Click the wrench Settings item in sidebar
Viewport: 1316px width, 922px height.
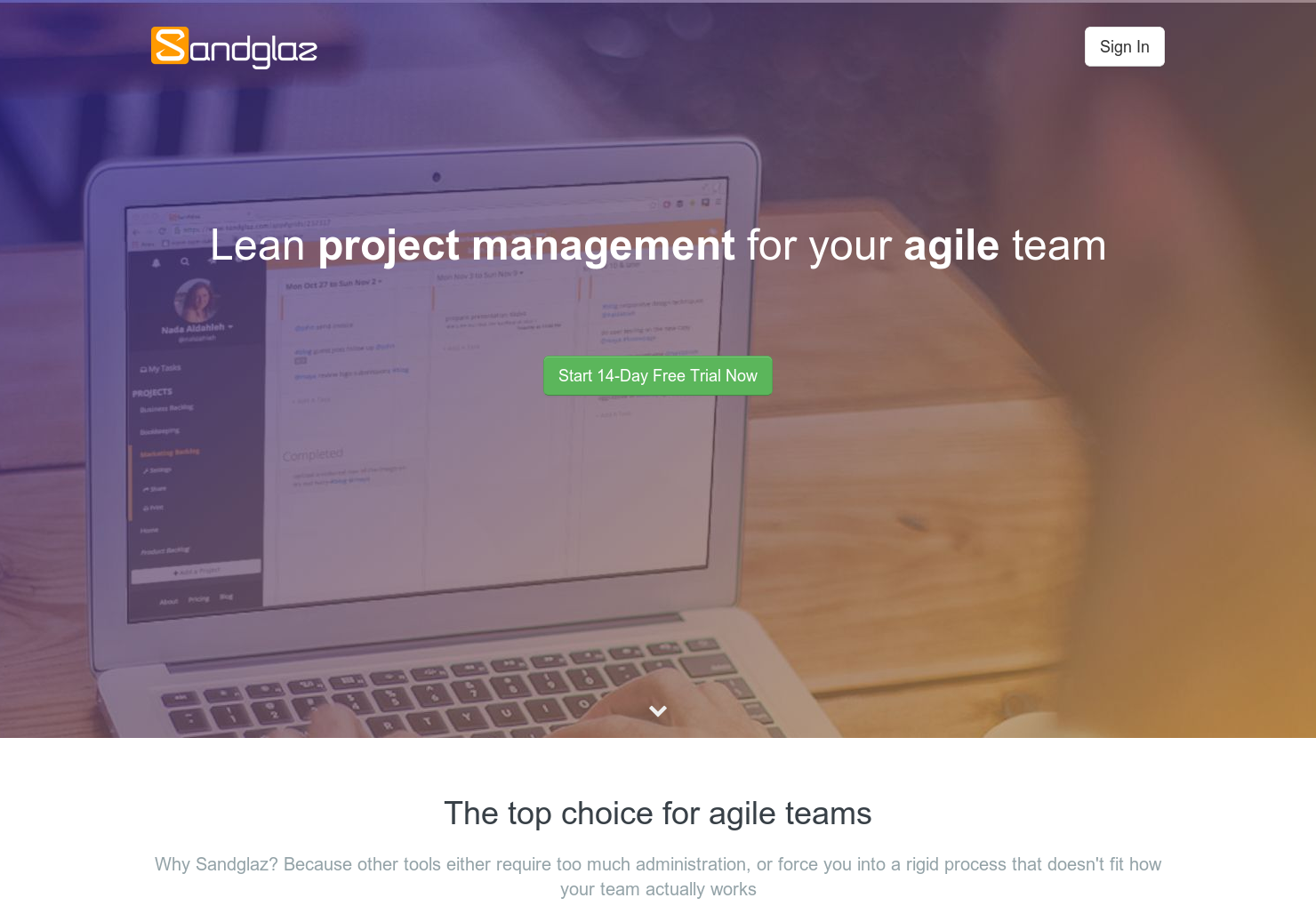(157, 469)
